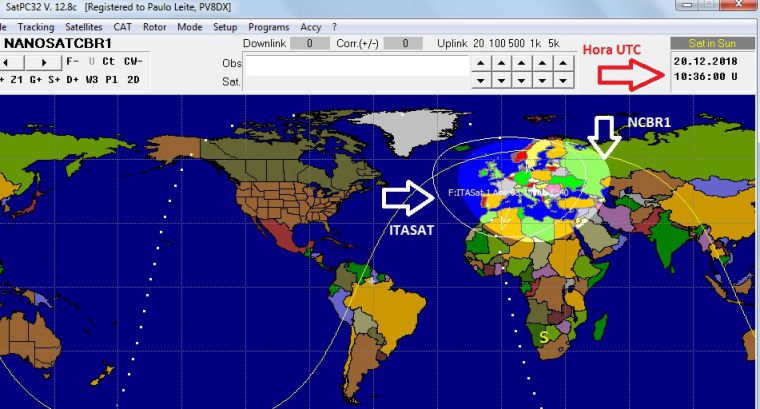Image resolution: width=760 pixels, height=409 pixels.
Task: Open the Rotor menu
Action: 154,27
